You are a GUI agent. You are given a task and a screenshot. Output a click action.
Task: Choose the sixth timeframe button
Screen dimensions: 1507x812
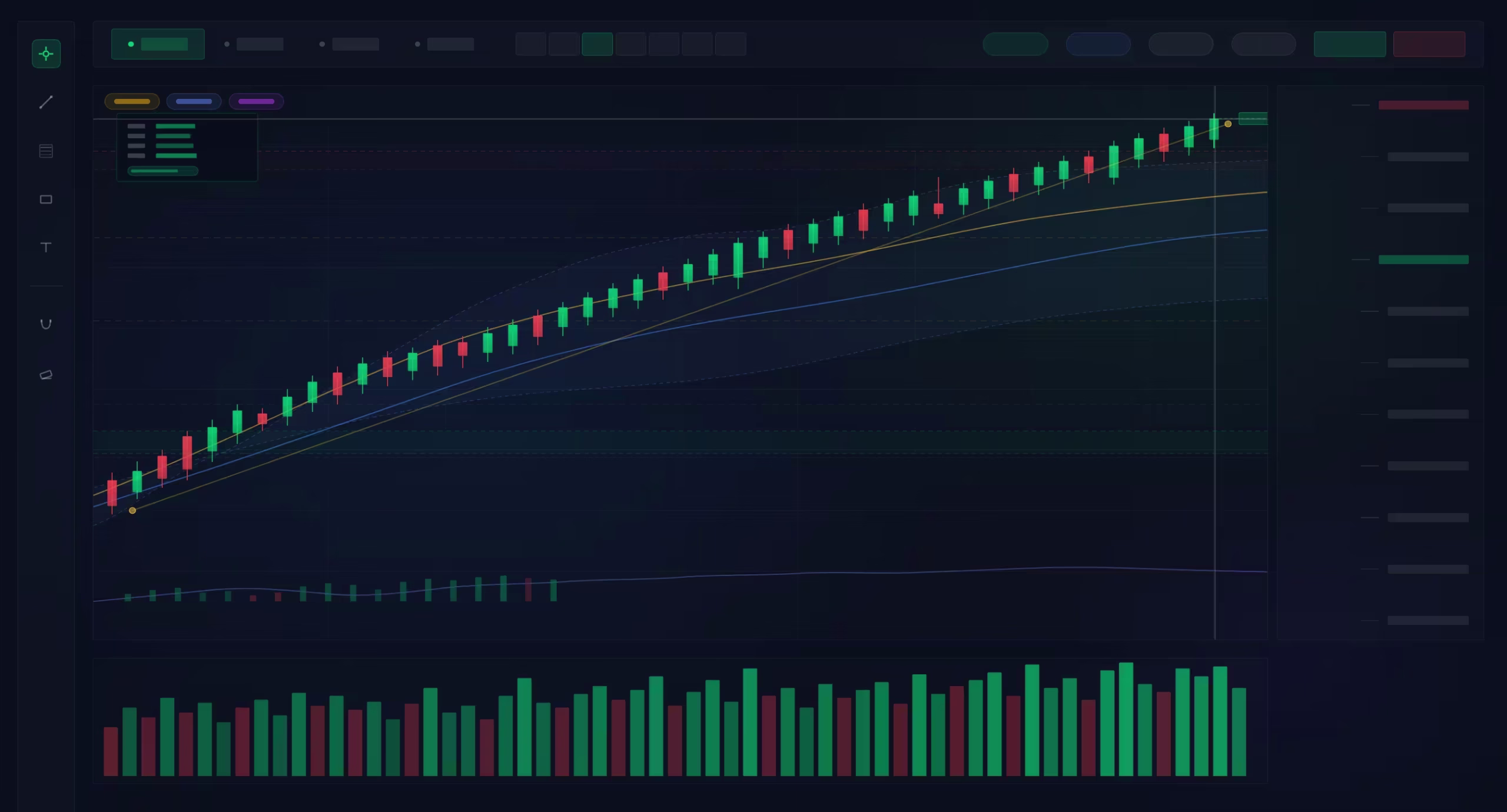click(698, 44)
